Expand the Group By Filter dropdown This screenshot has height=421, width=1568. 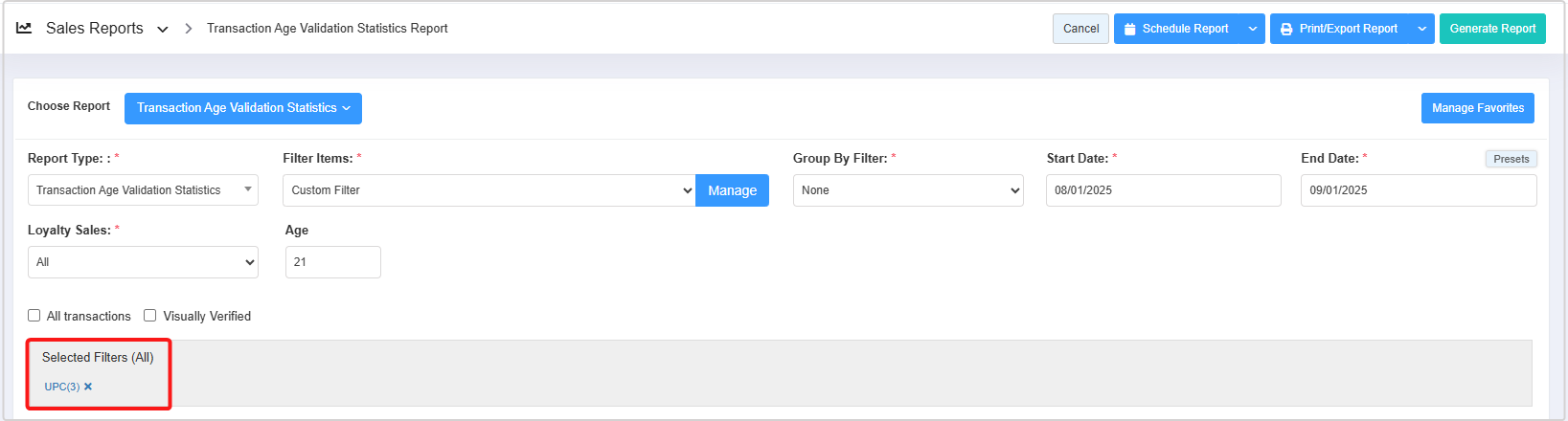pos(907,190)
